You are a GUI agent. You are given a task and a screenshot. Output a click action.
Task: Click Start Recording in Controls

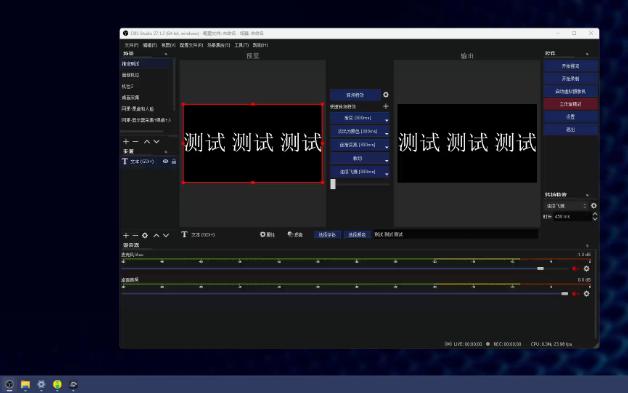point(571,79)
